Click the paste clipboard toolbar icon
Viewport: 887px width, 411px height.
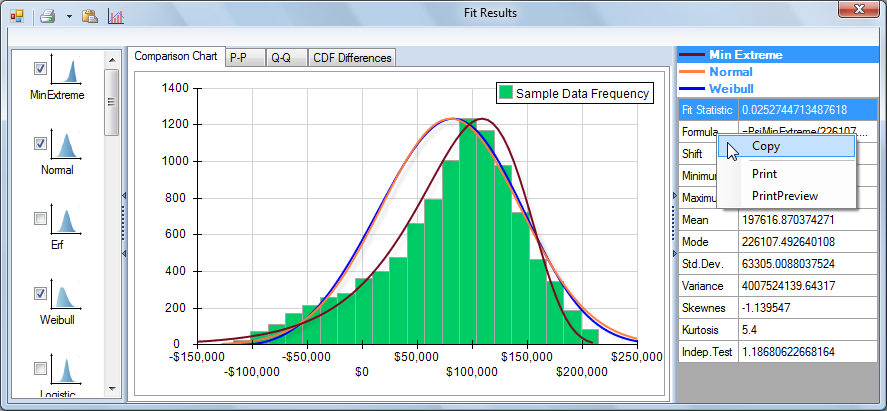click(90, 16)
